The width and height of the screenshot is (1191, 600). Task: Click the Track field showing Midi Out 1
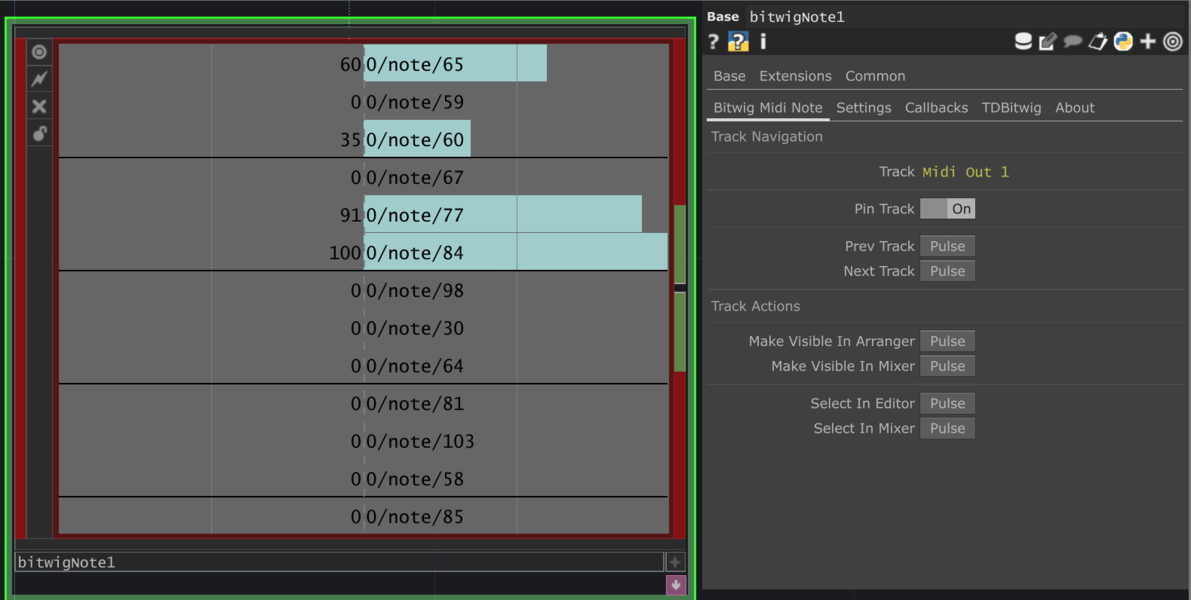pyautogui.click(x=965, y=172)
